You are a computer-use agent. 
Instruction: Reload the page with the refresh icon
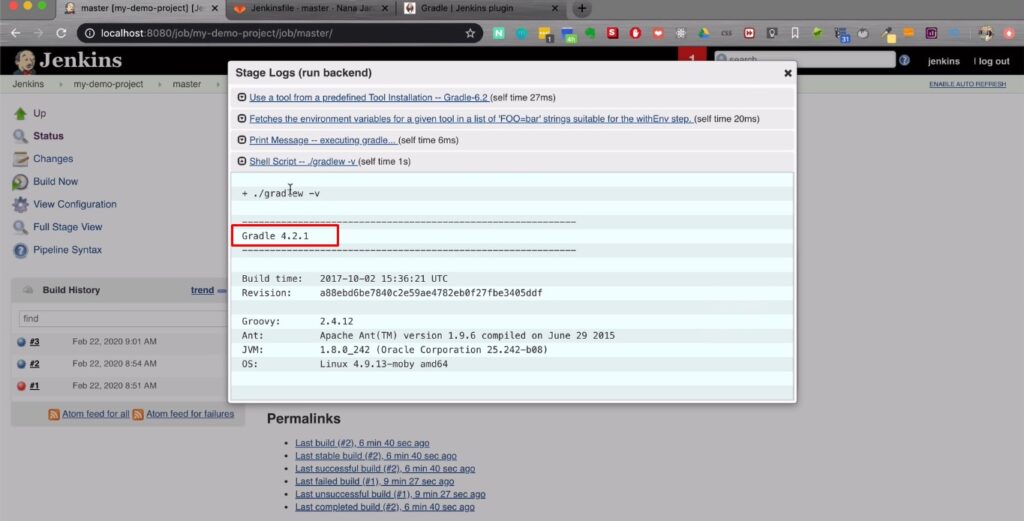click(61, 33)
